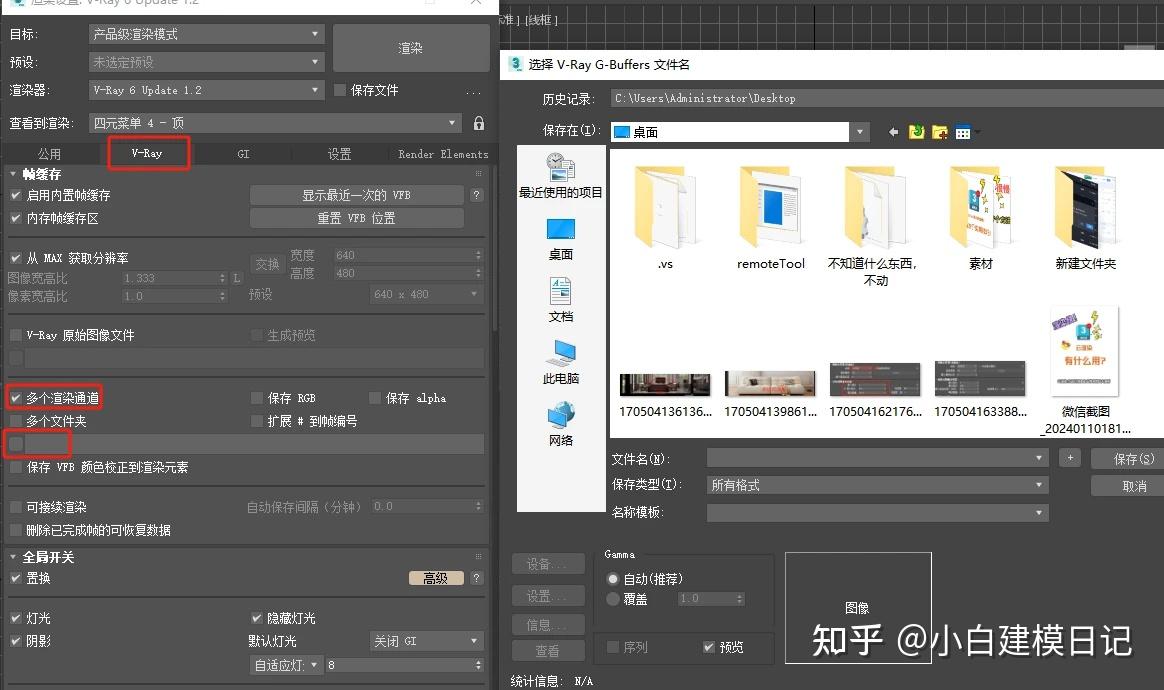This screenshot has width=1164, height=690.
Task: Toggle the 隐藏灯光 checkbox
Action: (258, 618)
